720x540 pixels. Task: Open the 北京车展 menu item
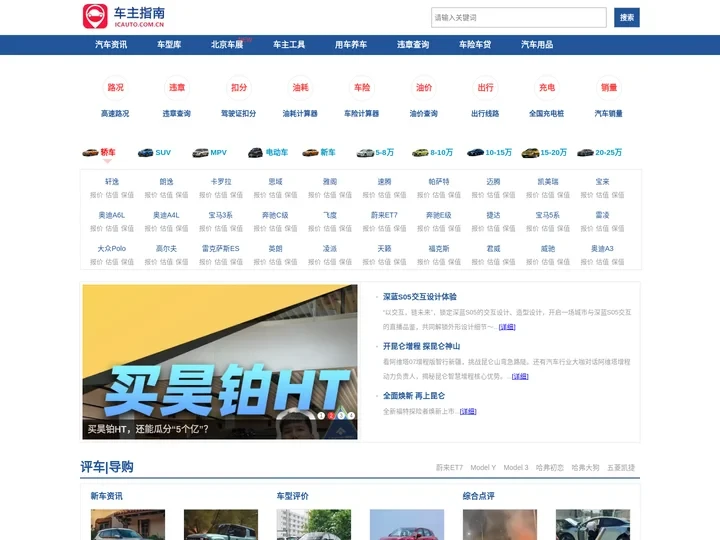[x=227, y=45]
